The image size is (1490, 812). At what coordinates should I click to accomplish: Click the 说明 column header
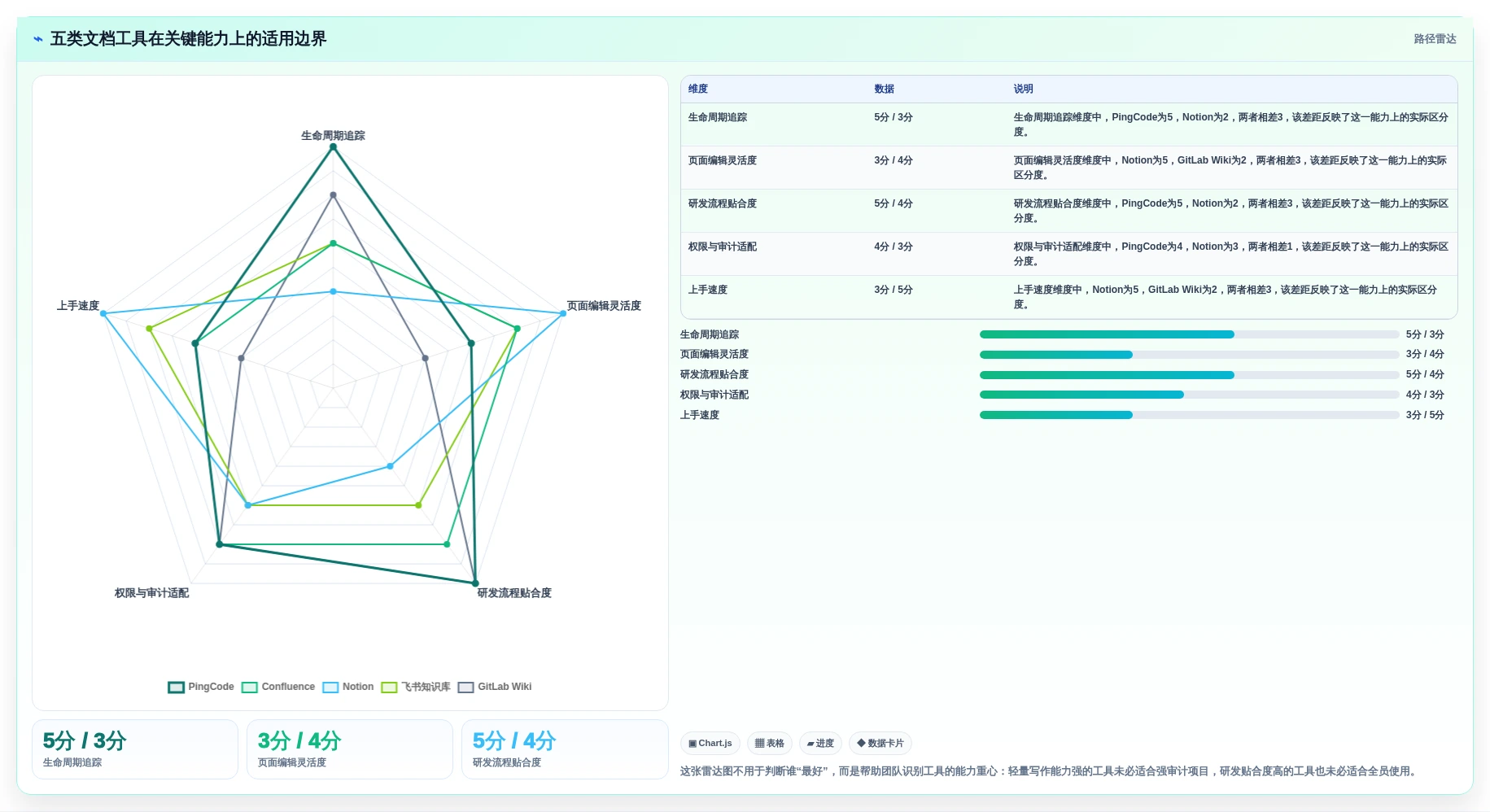point(1023,89)
